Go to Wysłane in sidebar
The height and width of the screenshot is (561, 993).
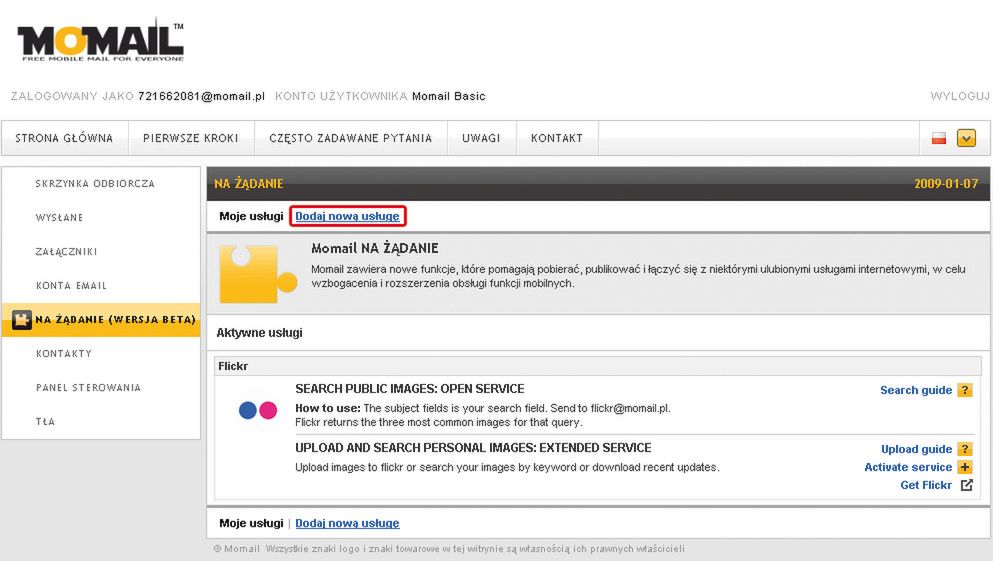click(x=59, y=218)
